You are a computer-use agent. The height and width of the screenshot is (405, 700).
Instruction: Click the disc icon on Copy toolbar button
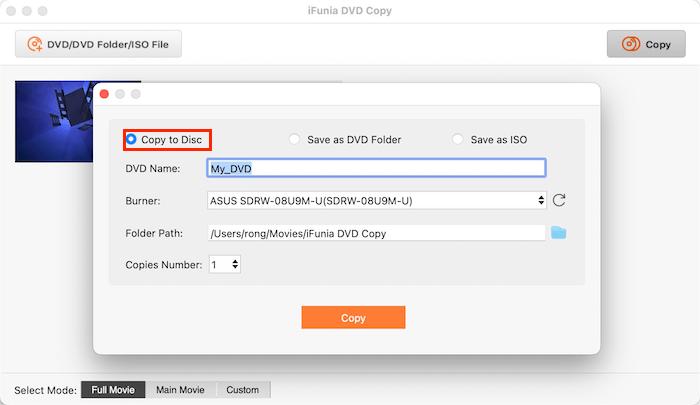(631, 44)
